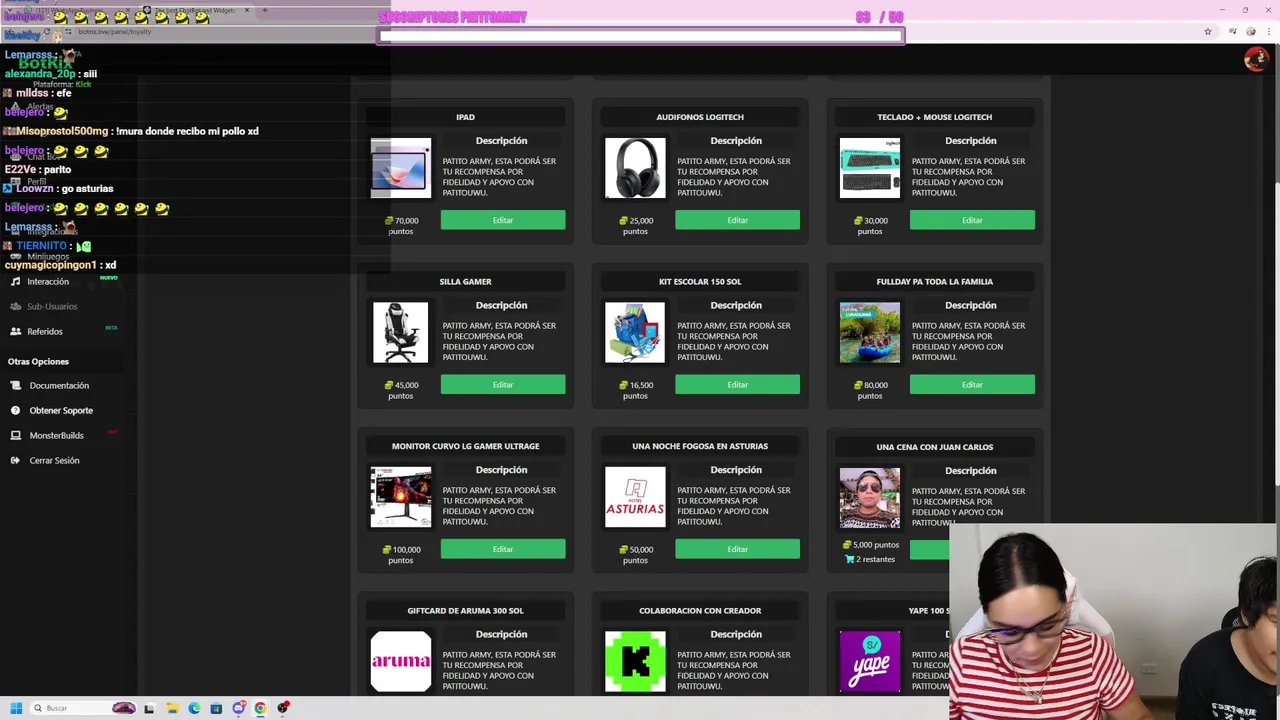
Task: Click the Fullday rafting thumbnail
Action: [870, 333]
